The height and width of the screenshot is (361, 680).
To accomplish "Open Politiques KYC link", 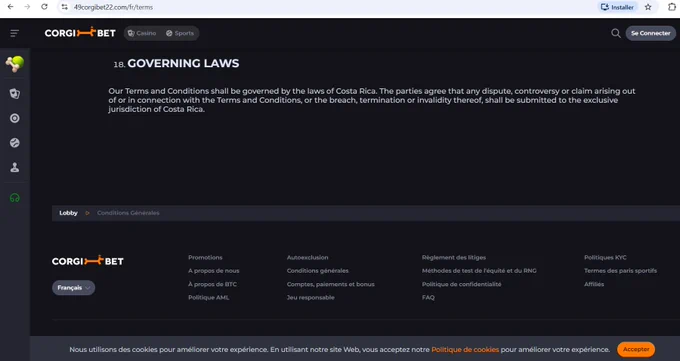I will click(x=605, y=257).
